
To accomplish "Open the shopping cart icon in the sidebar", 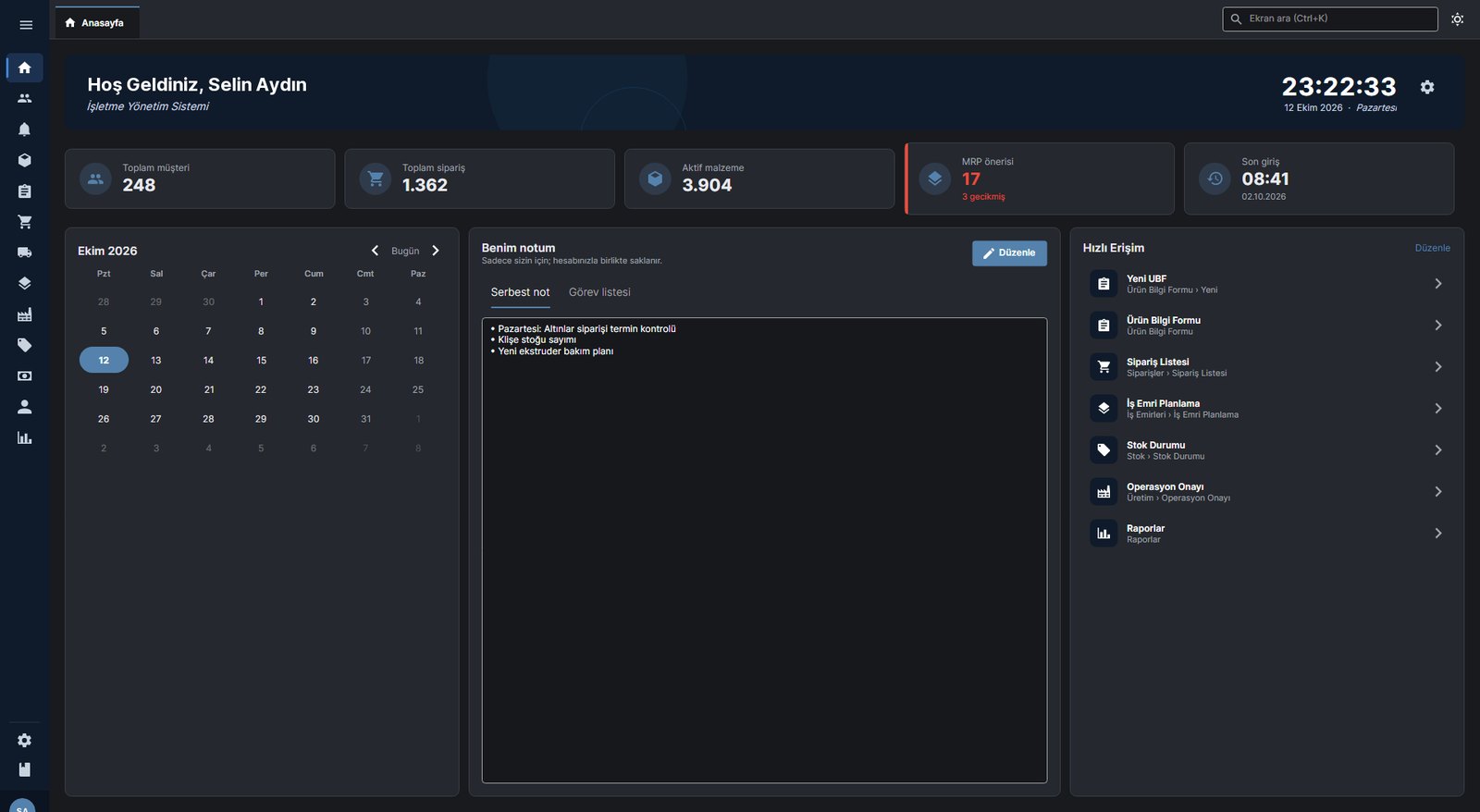I will point(25,222).
